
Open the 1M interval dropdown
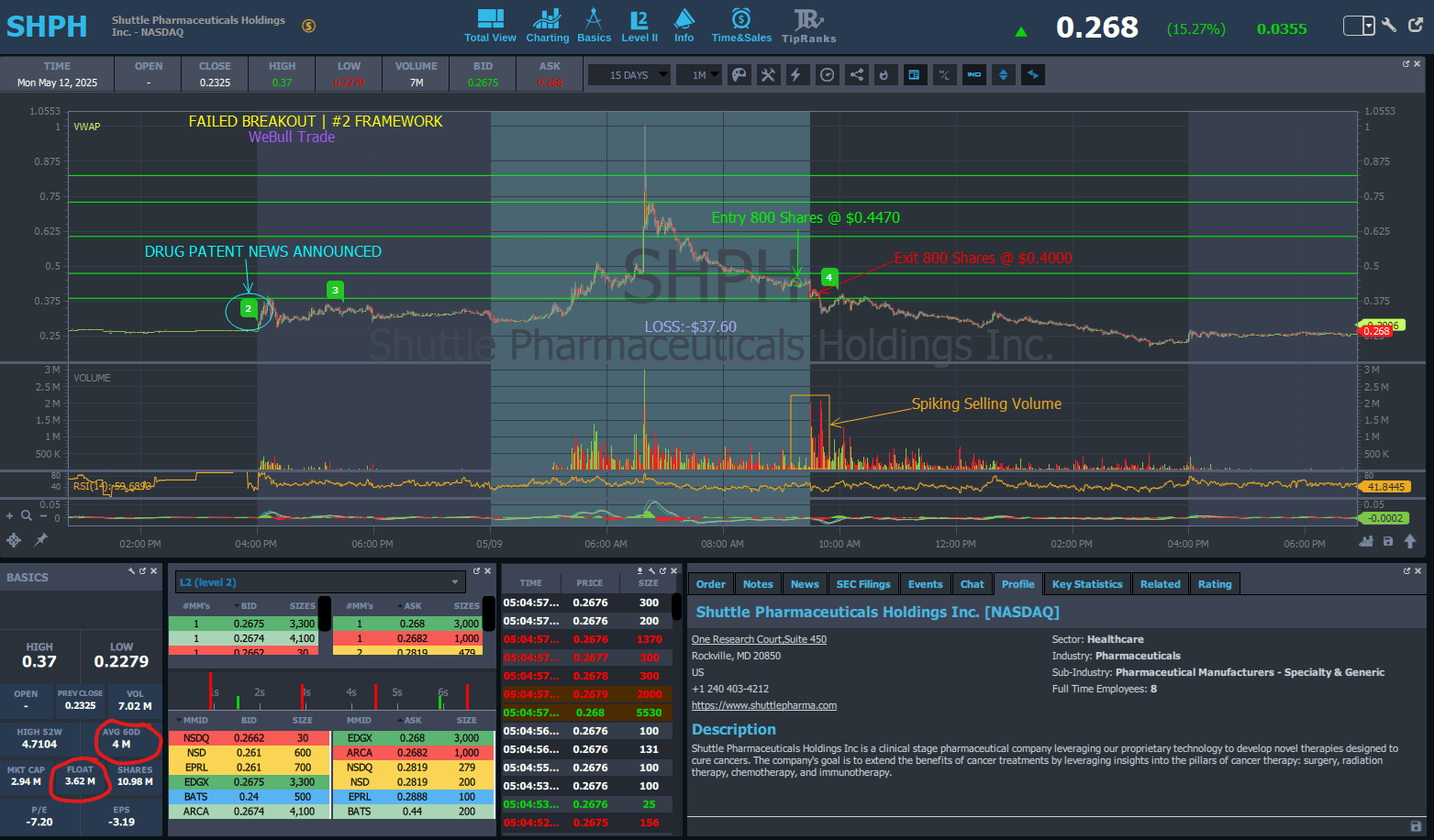(700, 75)
